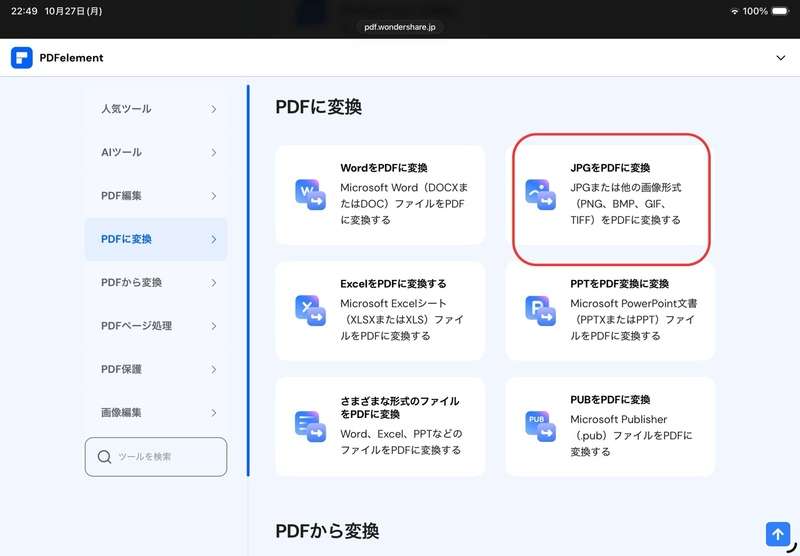Viewport: 800px width, 556px height.
Task: Expand the PDF保護 chevron
Action: click(x=214, y=369)
